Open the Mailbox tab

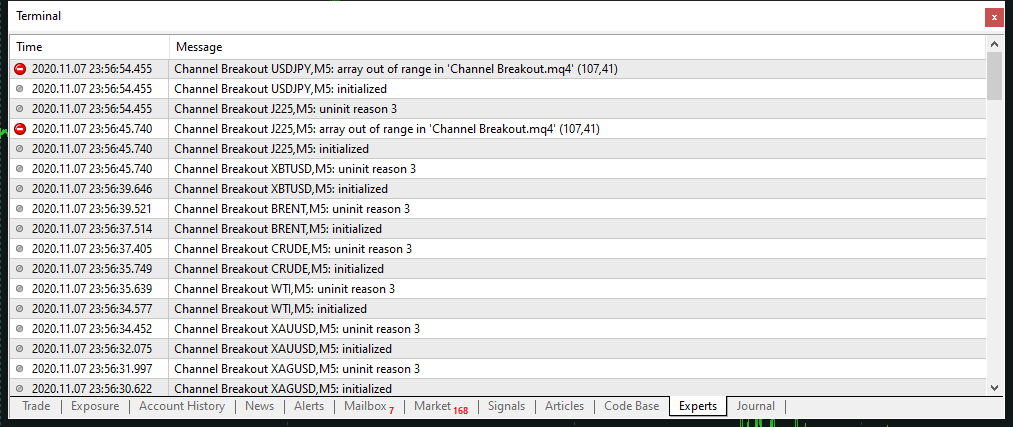pos(366,406)
